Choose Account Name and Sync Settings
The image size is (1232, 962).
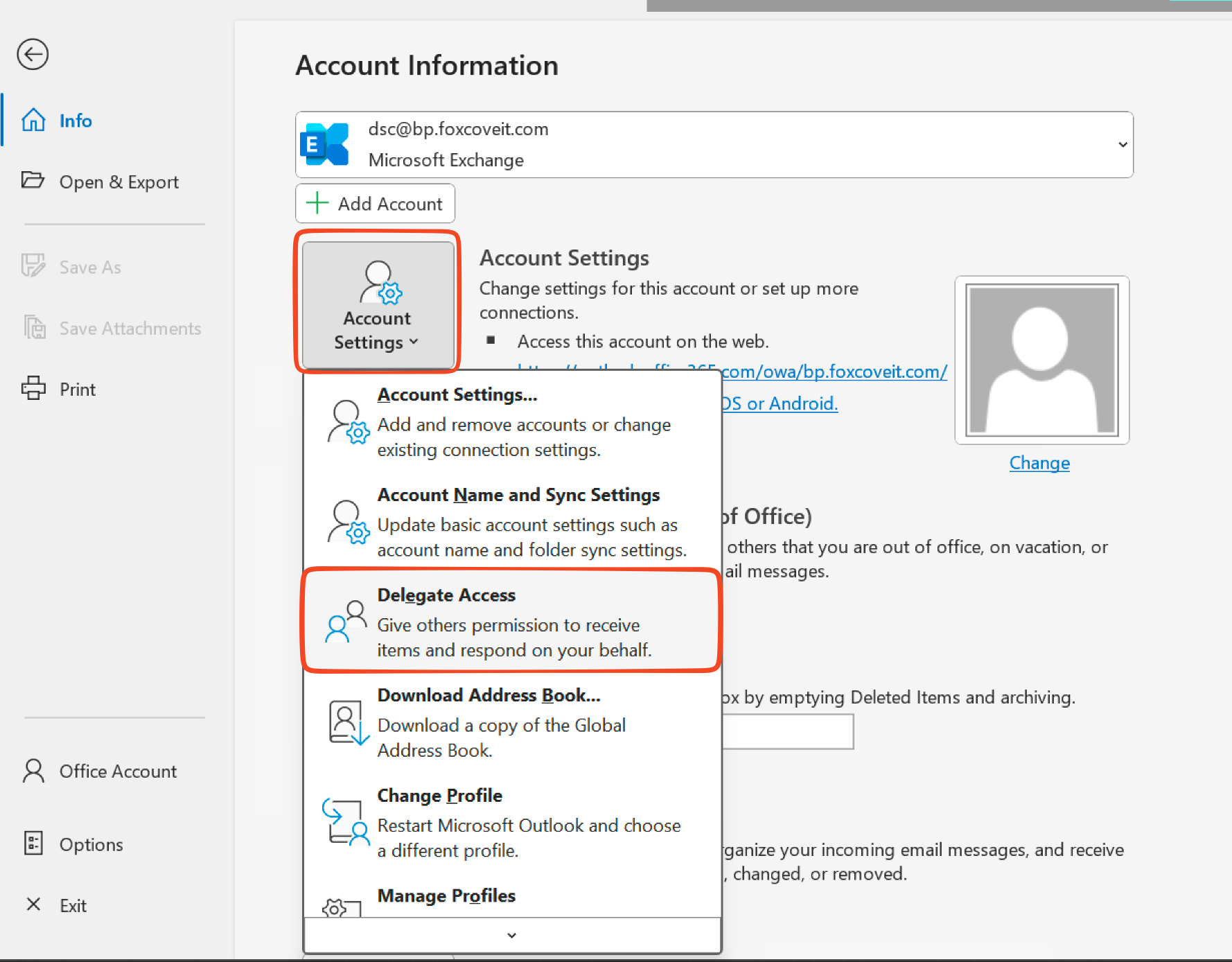[512, 522]
